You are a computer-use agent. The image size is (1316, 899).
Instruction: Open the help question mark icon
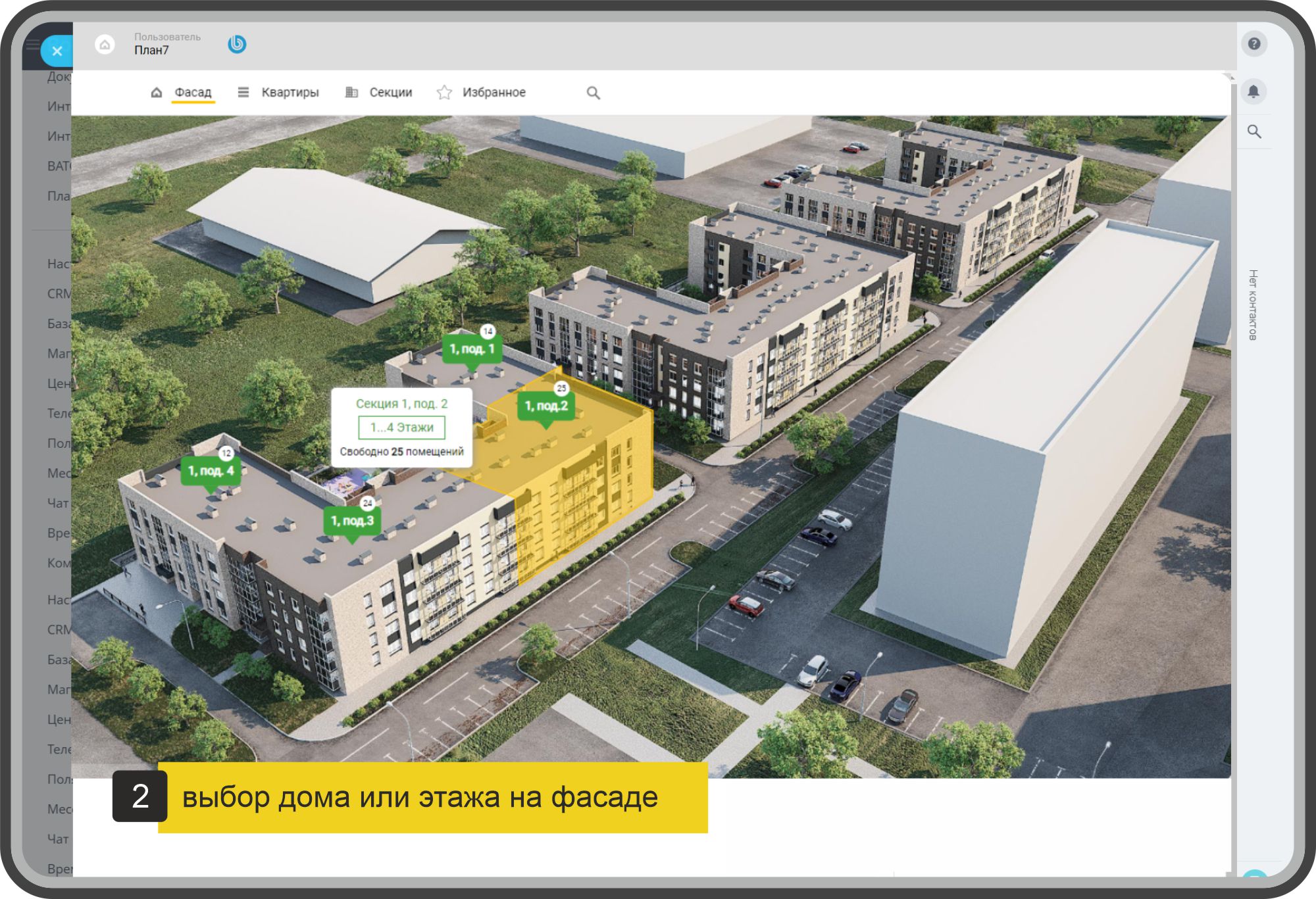point(1254,44)
